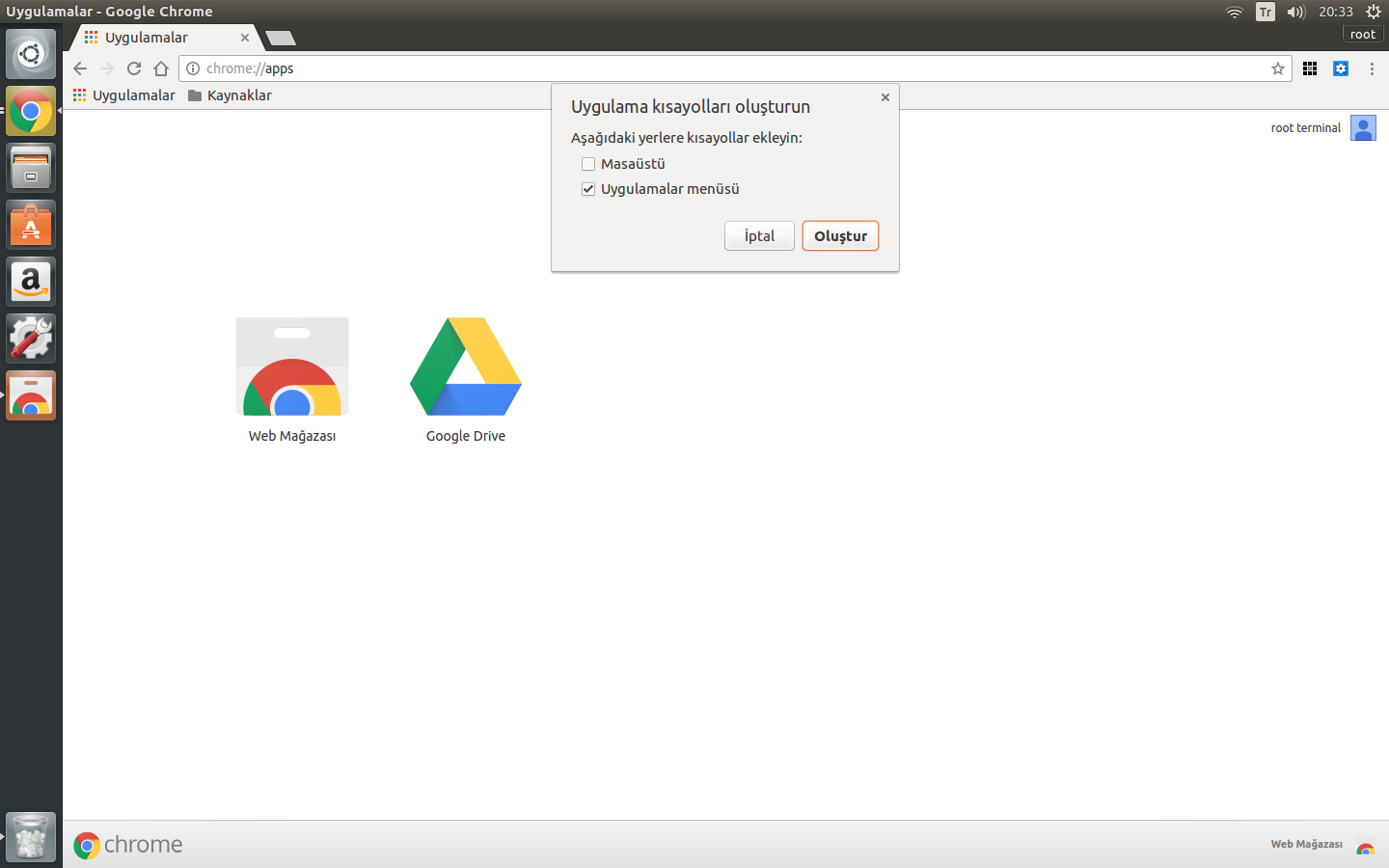Open the Wi-Fi network indicator
Image resolution: width=1389 pixels, height=868 pixels.
click(1235, 12)
